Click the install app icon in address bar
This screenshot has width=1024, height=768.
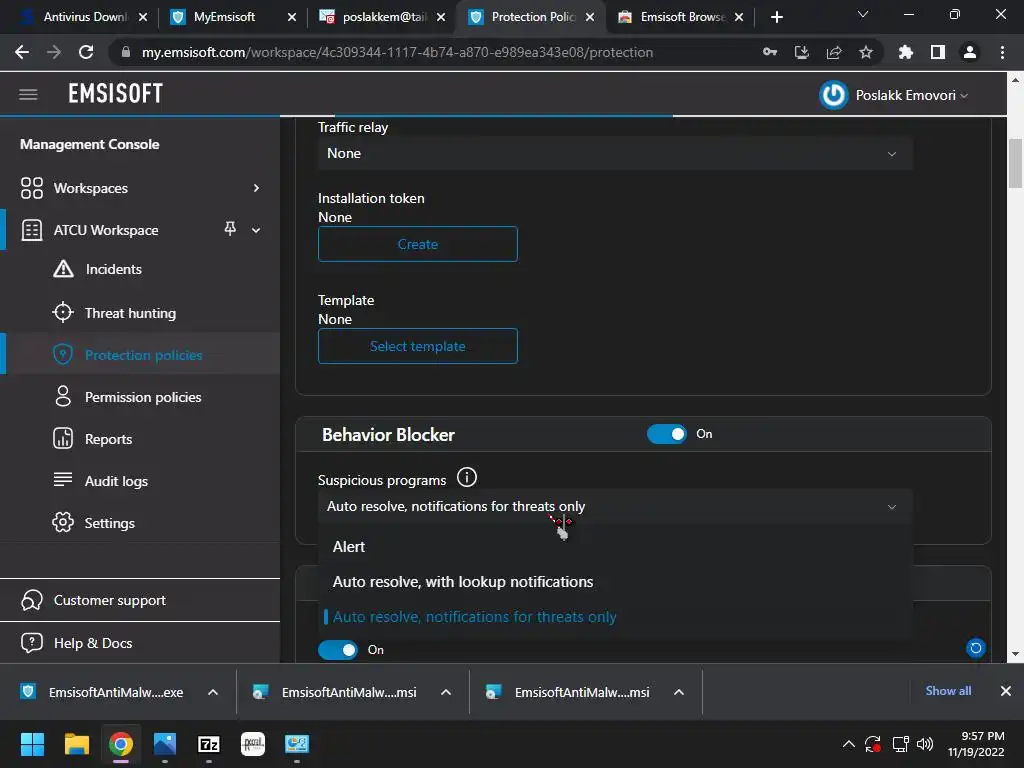[802, 52]
